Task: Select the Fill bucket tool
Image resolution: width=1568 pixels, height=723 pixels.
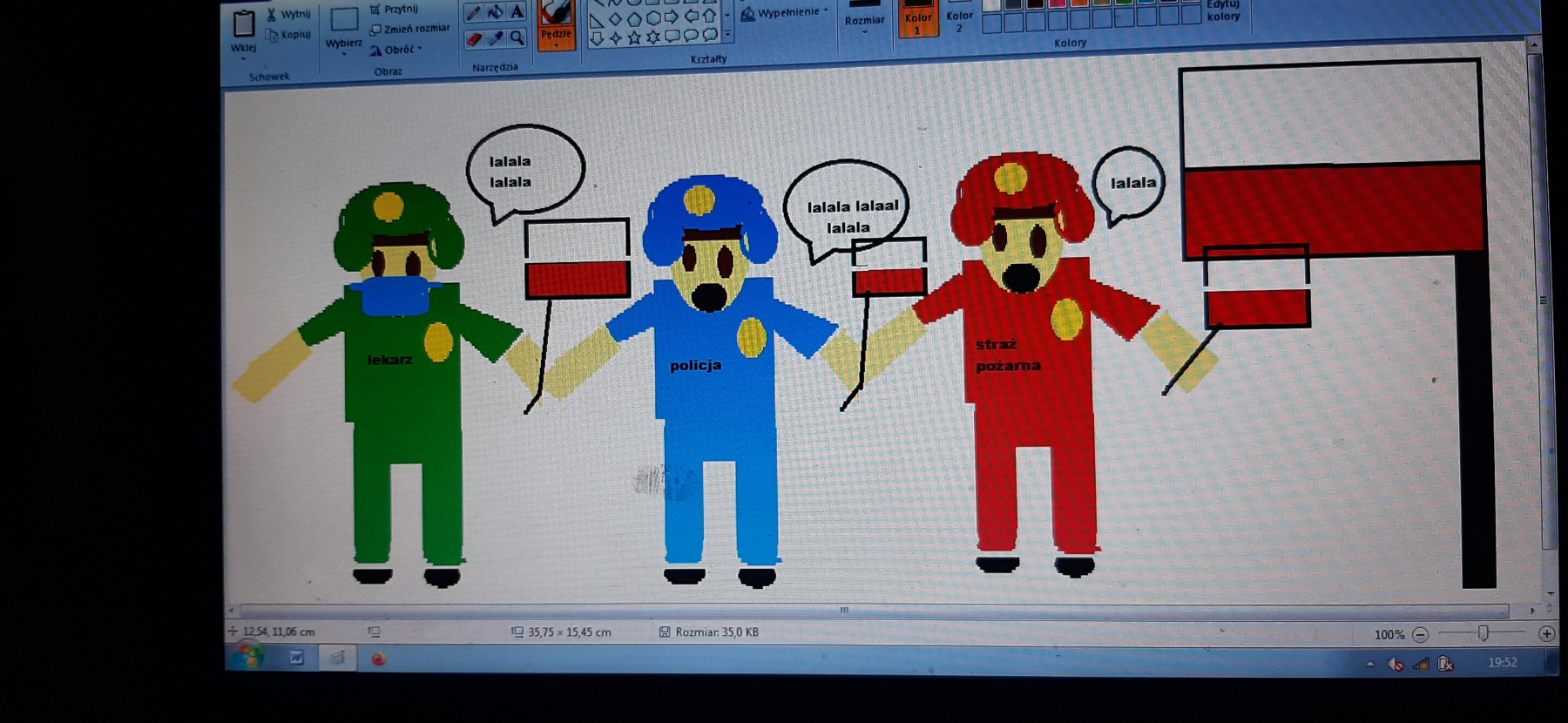Action: click(495, 12)
